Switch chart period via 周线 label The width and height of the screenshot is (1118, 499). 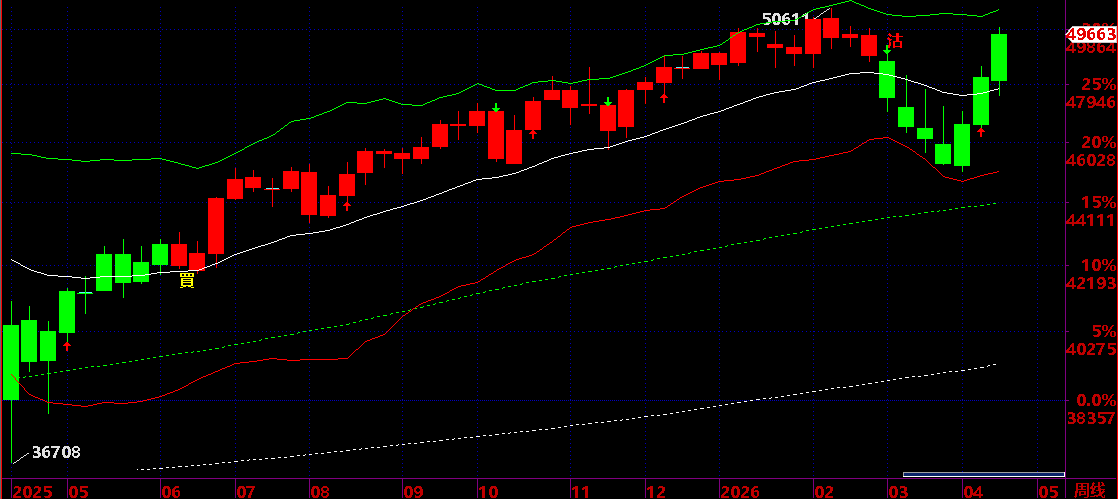(1089, 491)
